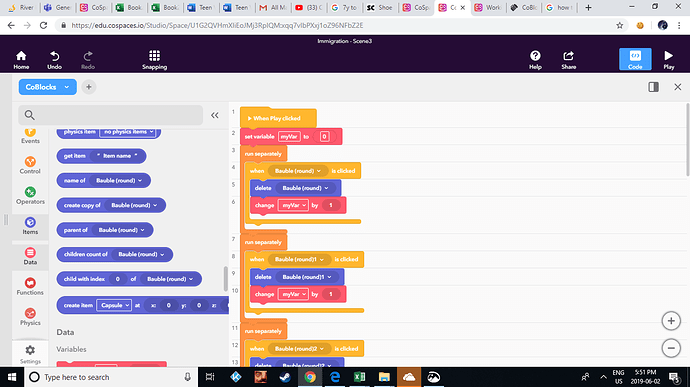Open the Events block category
This screenshot has height=387, width=690.
point(30,136)
